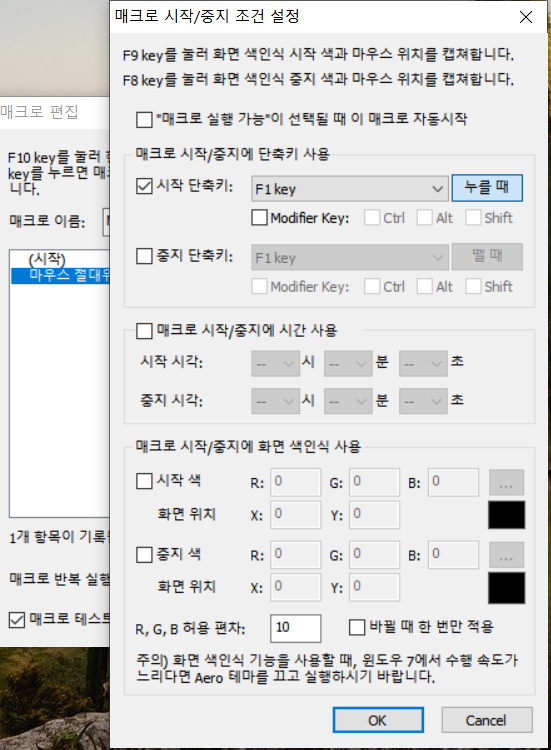Click the 중지 색 color picker ... button
Viewport: 551px width, 750px height.
[506, 555]
